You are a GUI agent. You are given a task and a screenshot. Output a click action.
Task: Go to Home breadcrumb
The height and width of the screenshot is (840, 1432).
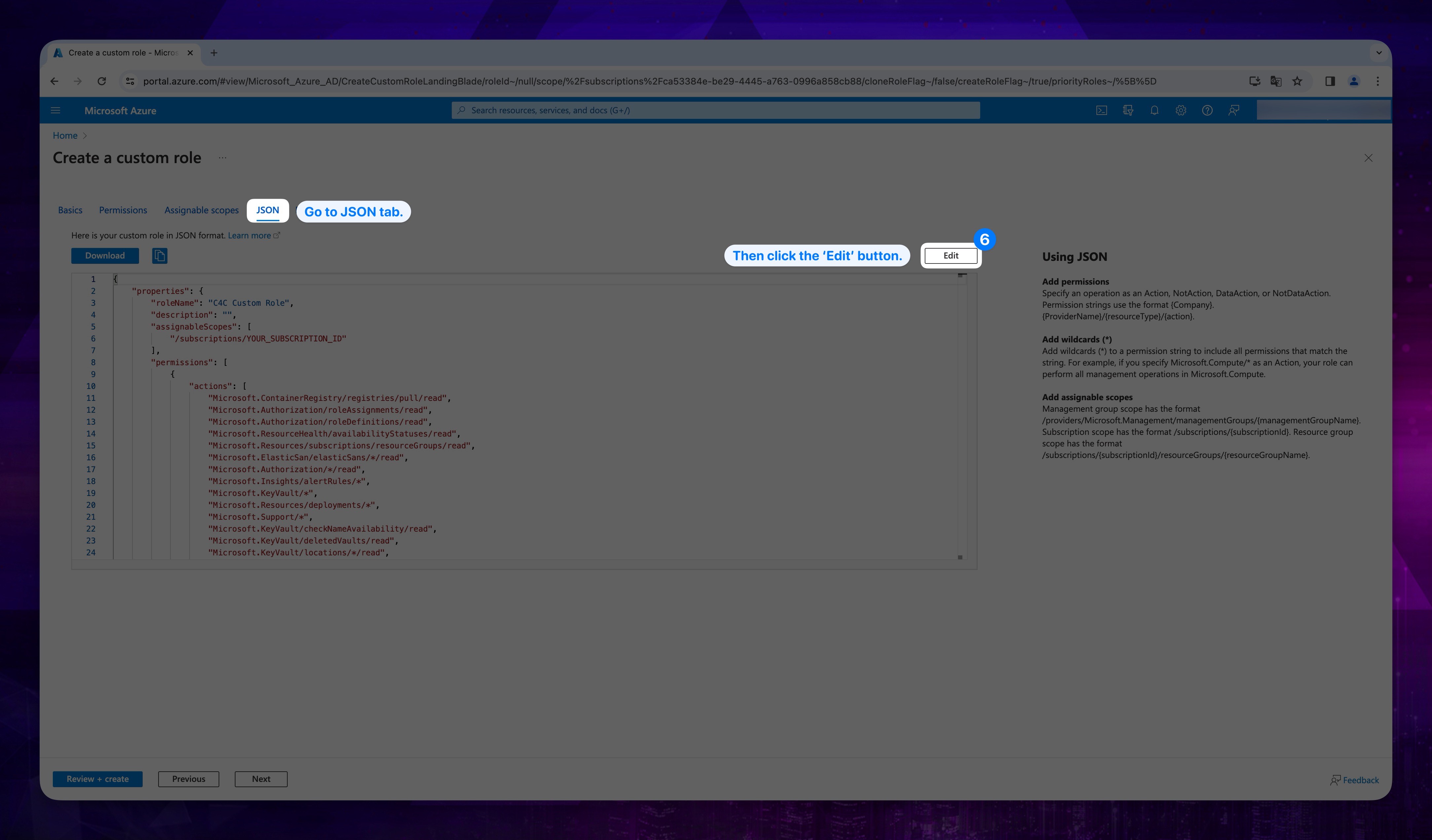65,135
